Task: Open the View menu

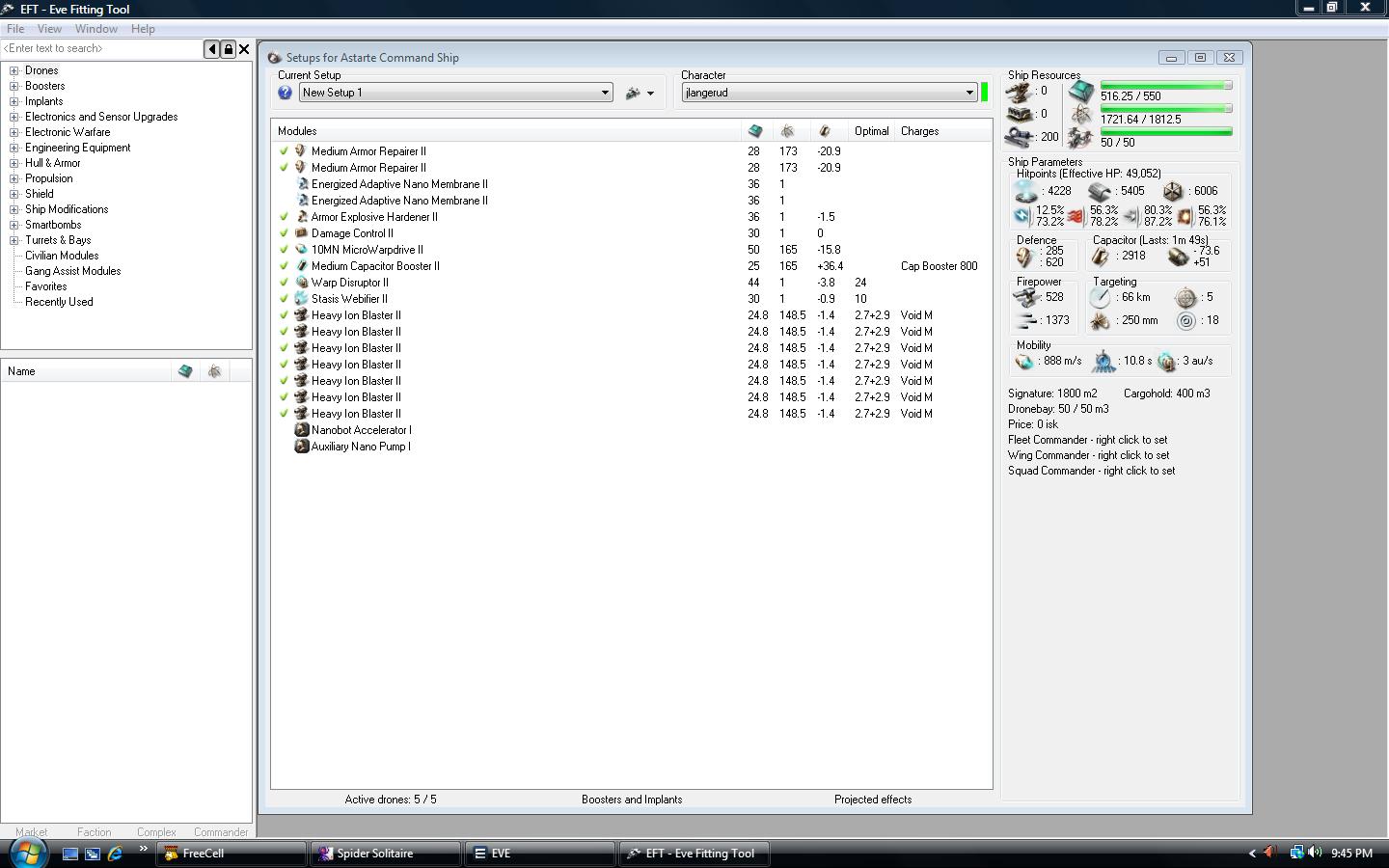Action: coord(49,29)
